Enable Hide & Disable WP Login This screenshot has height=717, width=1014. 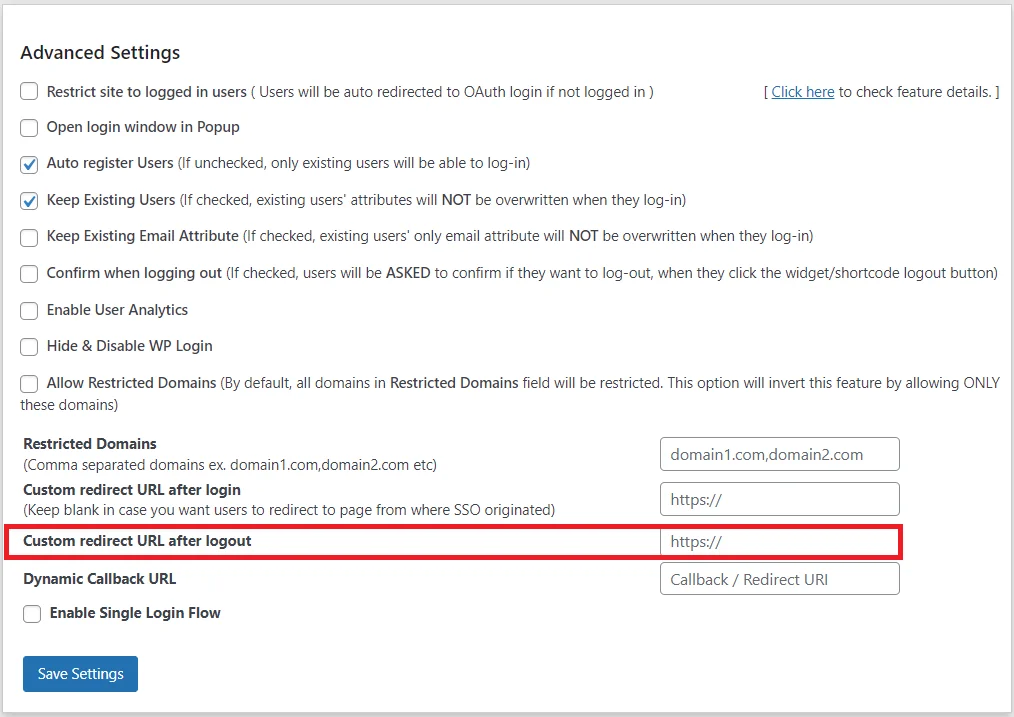[29, 346]
